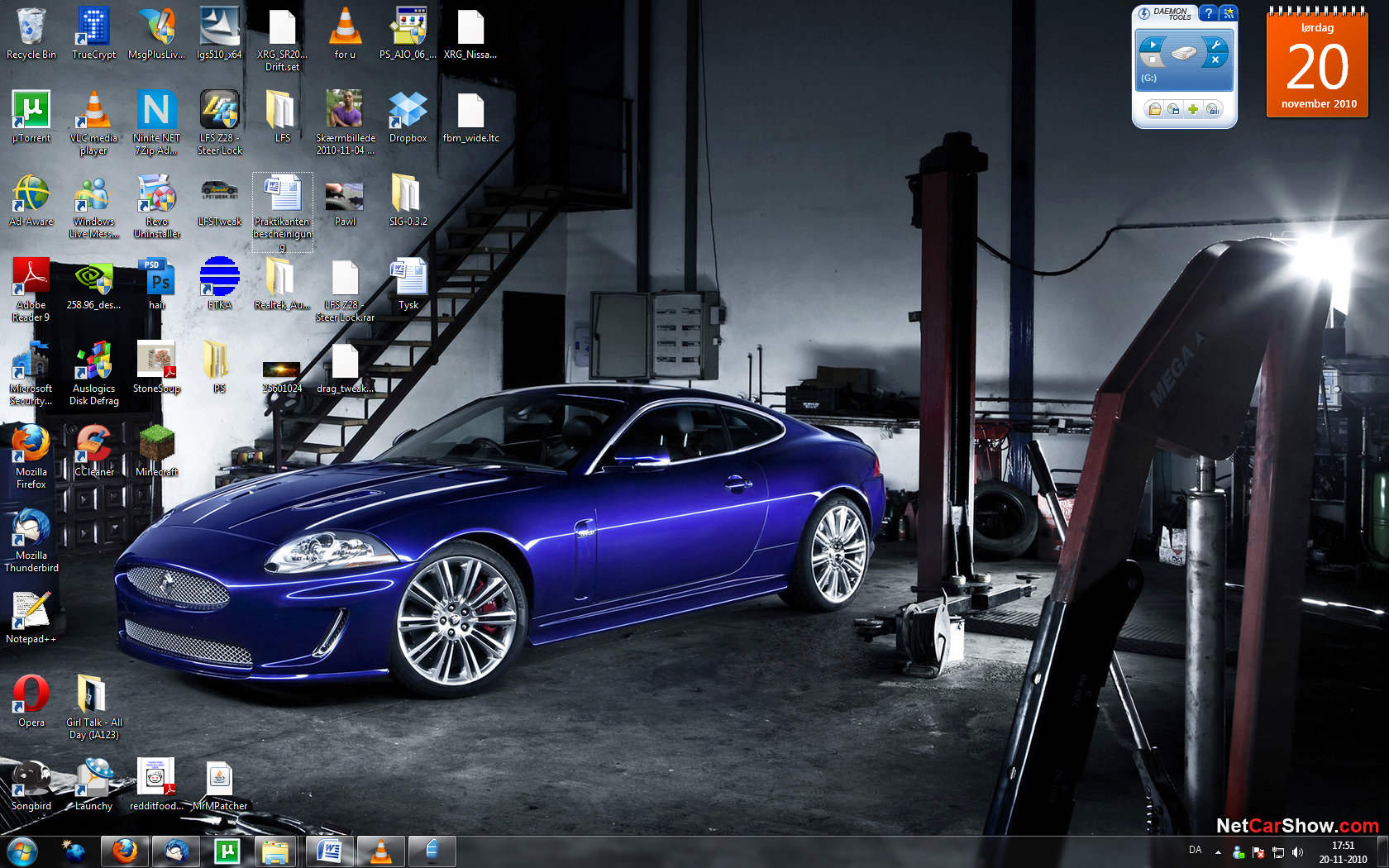Remove virtual drive with the X button
The image size is (1389, 868).
tap(1215, 60)
